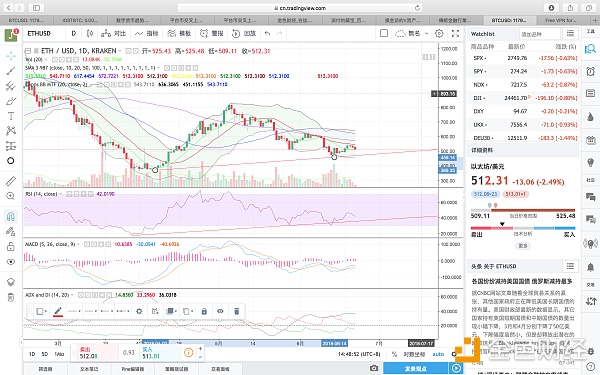Select the ruler measure tool
The height and width of the screenshot is (375, 600).
[11, 181]
